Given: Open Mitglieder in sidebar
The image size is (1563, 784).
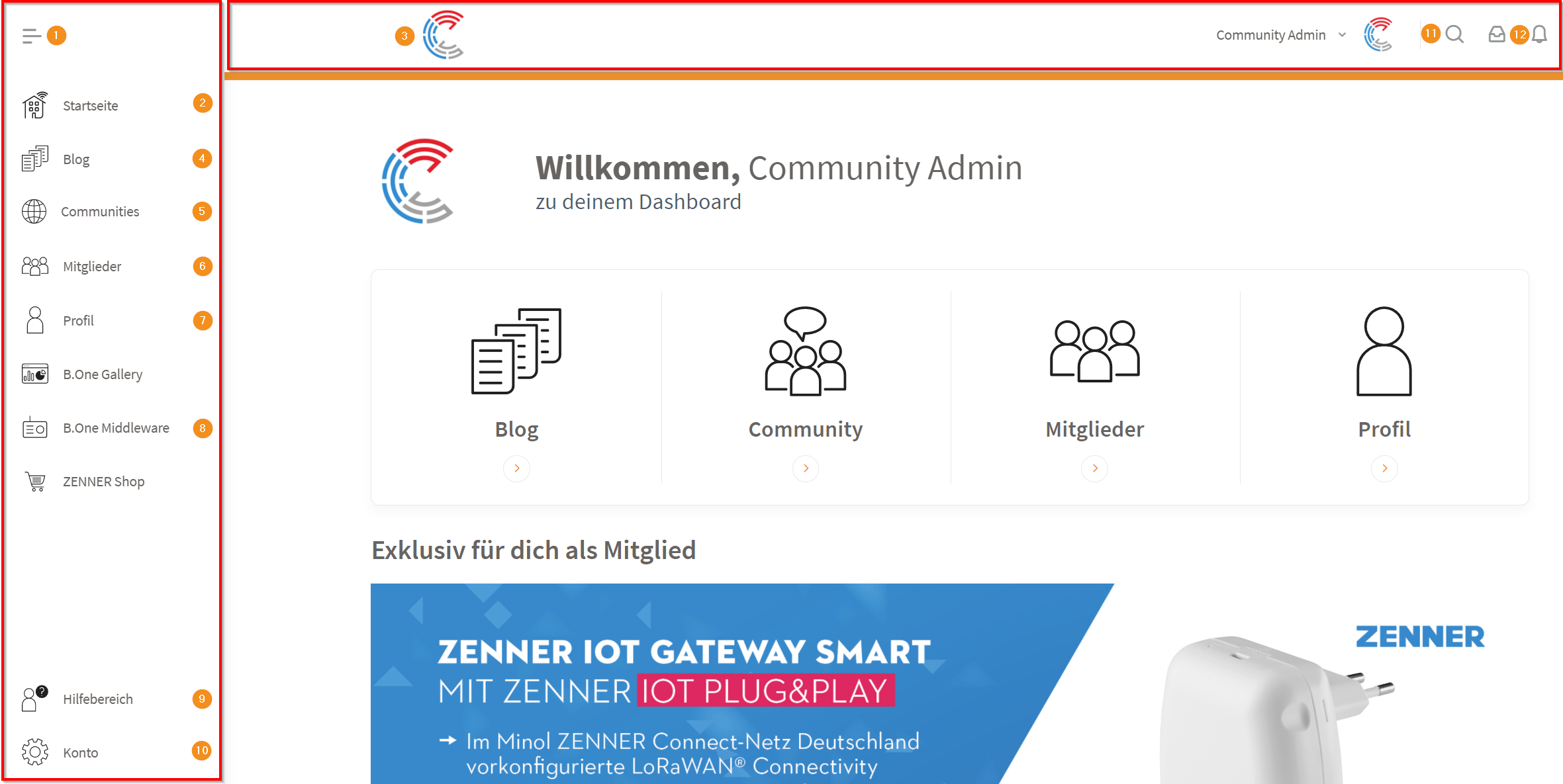Looking at the screenshot, I should point(92,267).
